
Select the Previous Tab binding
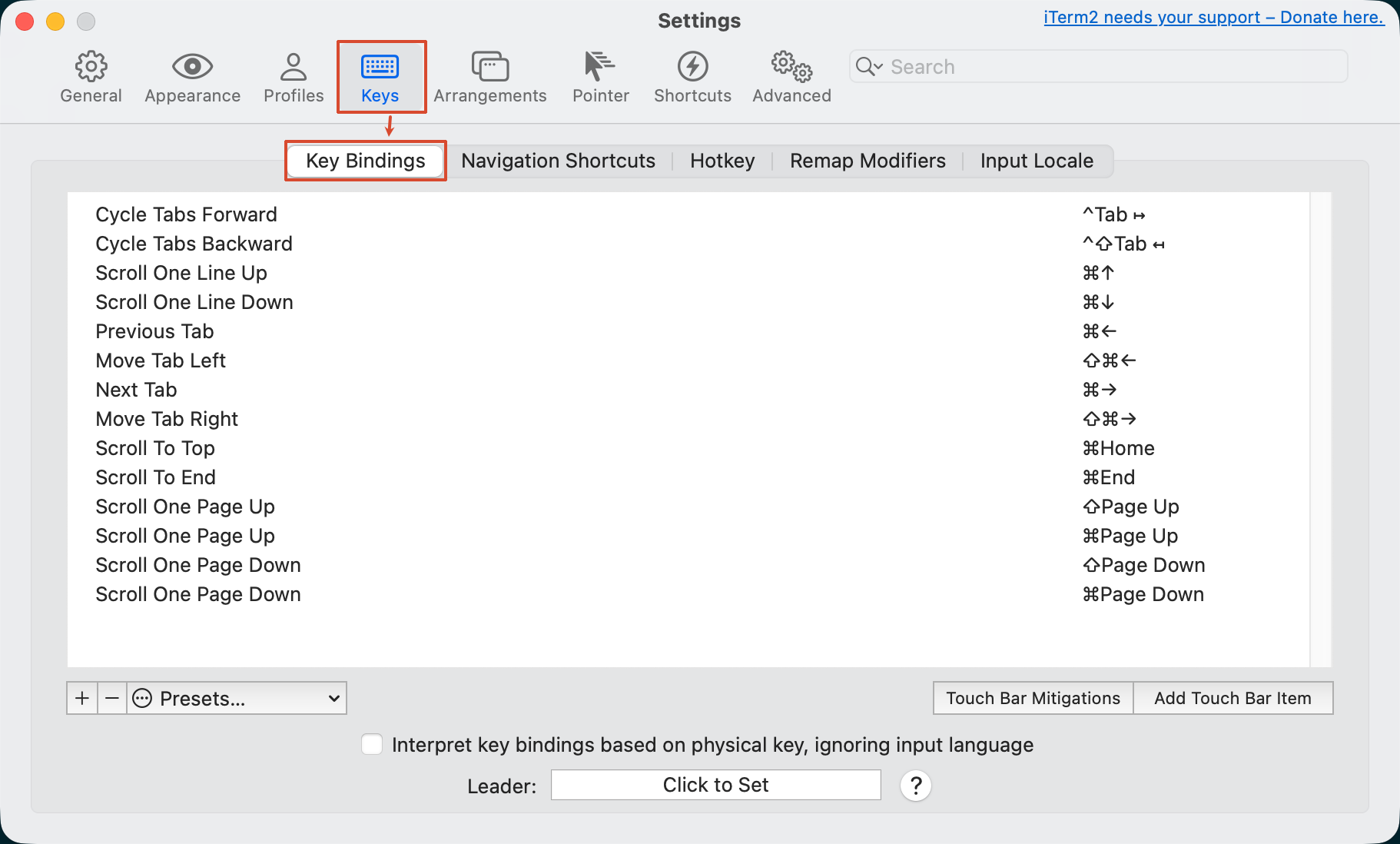(688, 331)
